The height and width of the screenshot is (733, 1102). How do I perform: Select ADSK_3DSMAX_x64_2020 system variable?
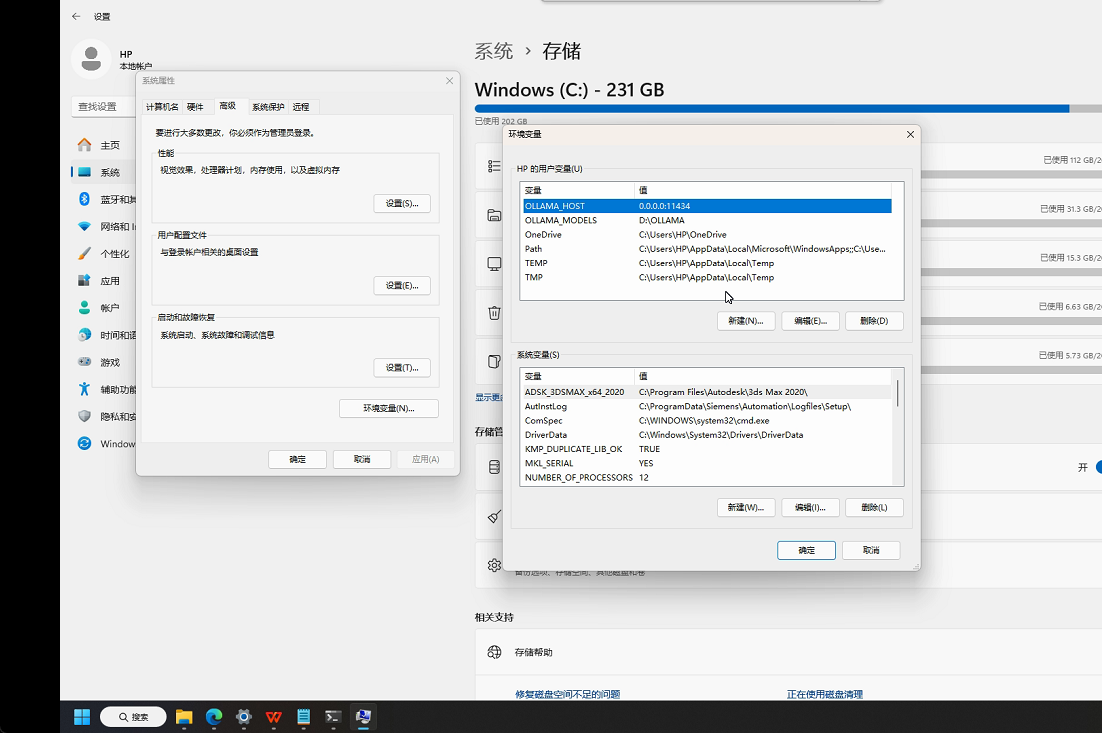point(707,392)
